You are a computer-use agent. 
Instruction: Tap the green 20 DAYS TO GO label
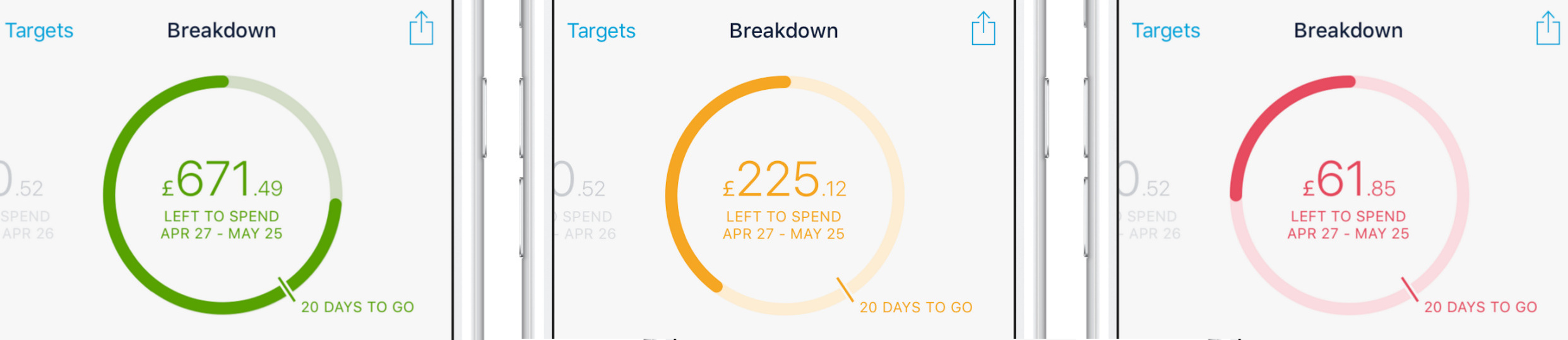(x=357, y=307)
